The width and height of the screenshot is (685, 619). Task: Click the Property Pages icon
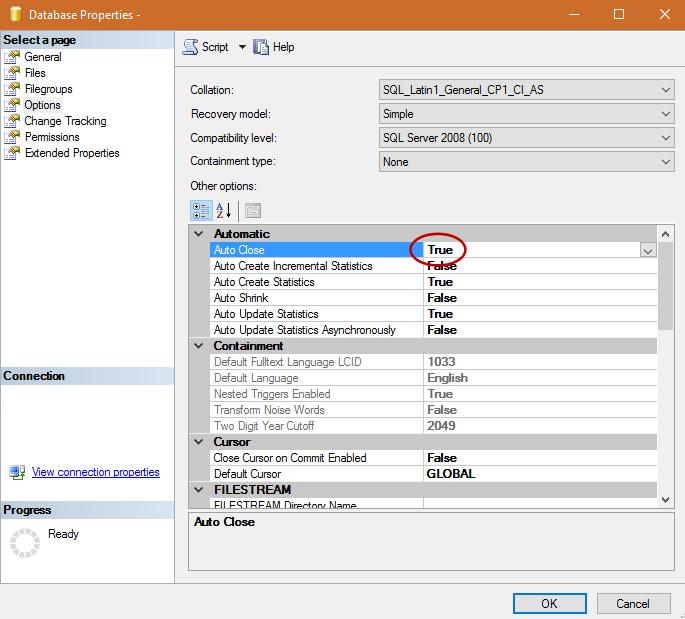(x=253, y=211)
